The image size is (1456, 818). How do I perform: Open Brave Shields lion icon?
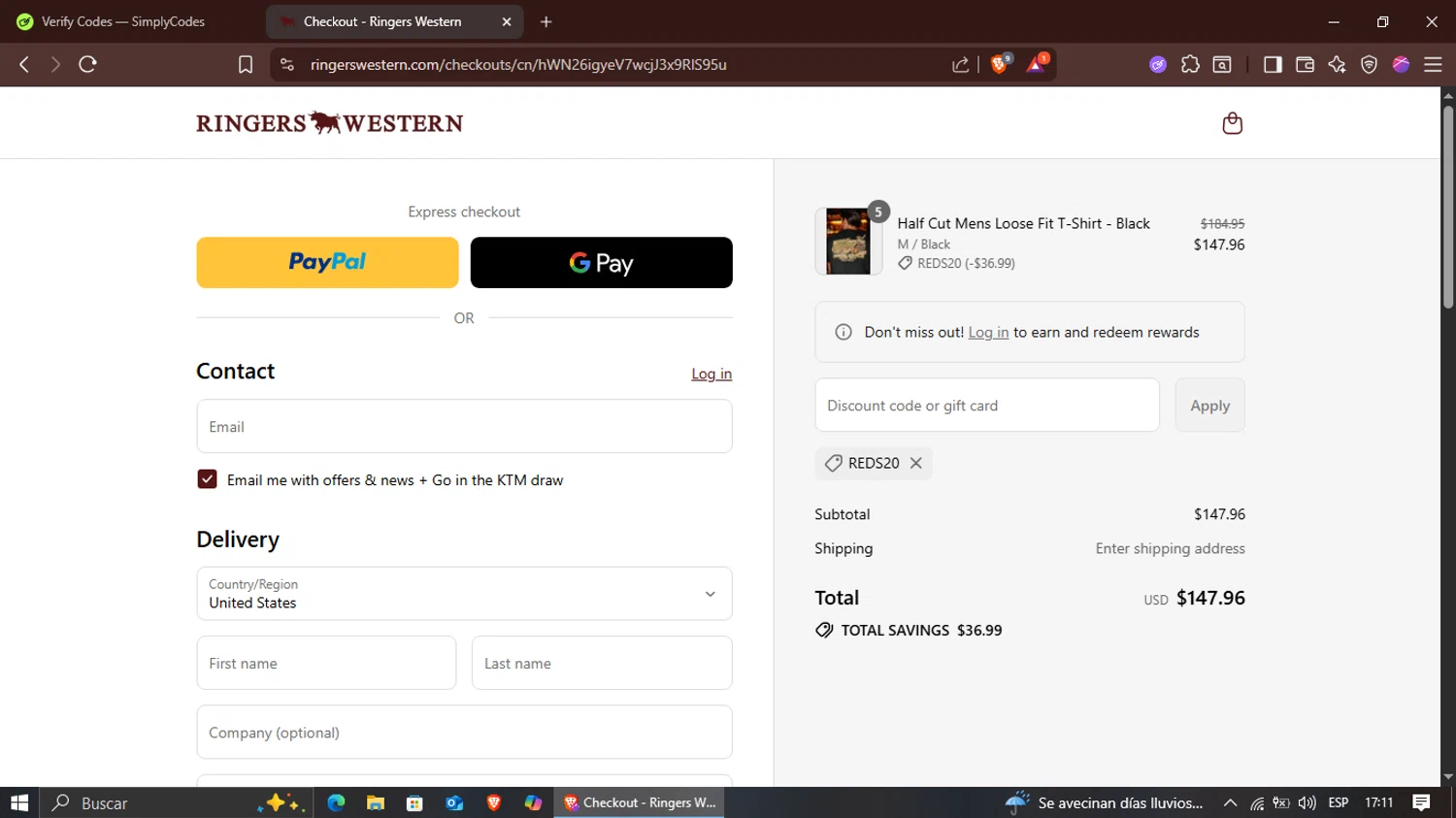pyautogui.click(x=1000, y=64)
